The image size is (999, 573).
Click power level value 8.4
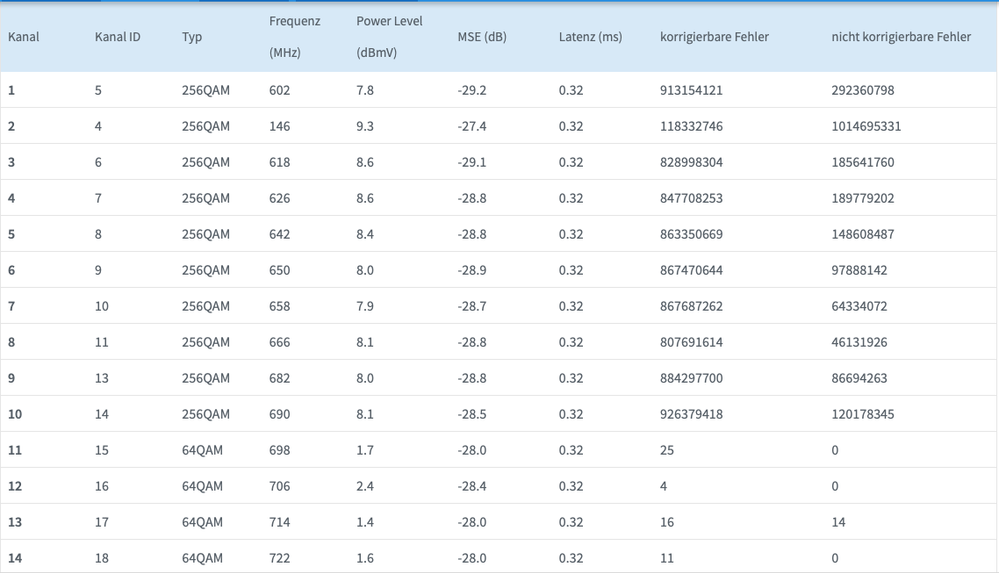365,235
